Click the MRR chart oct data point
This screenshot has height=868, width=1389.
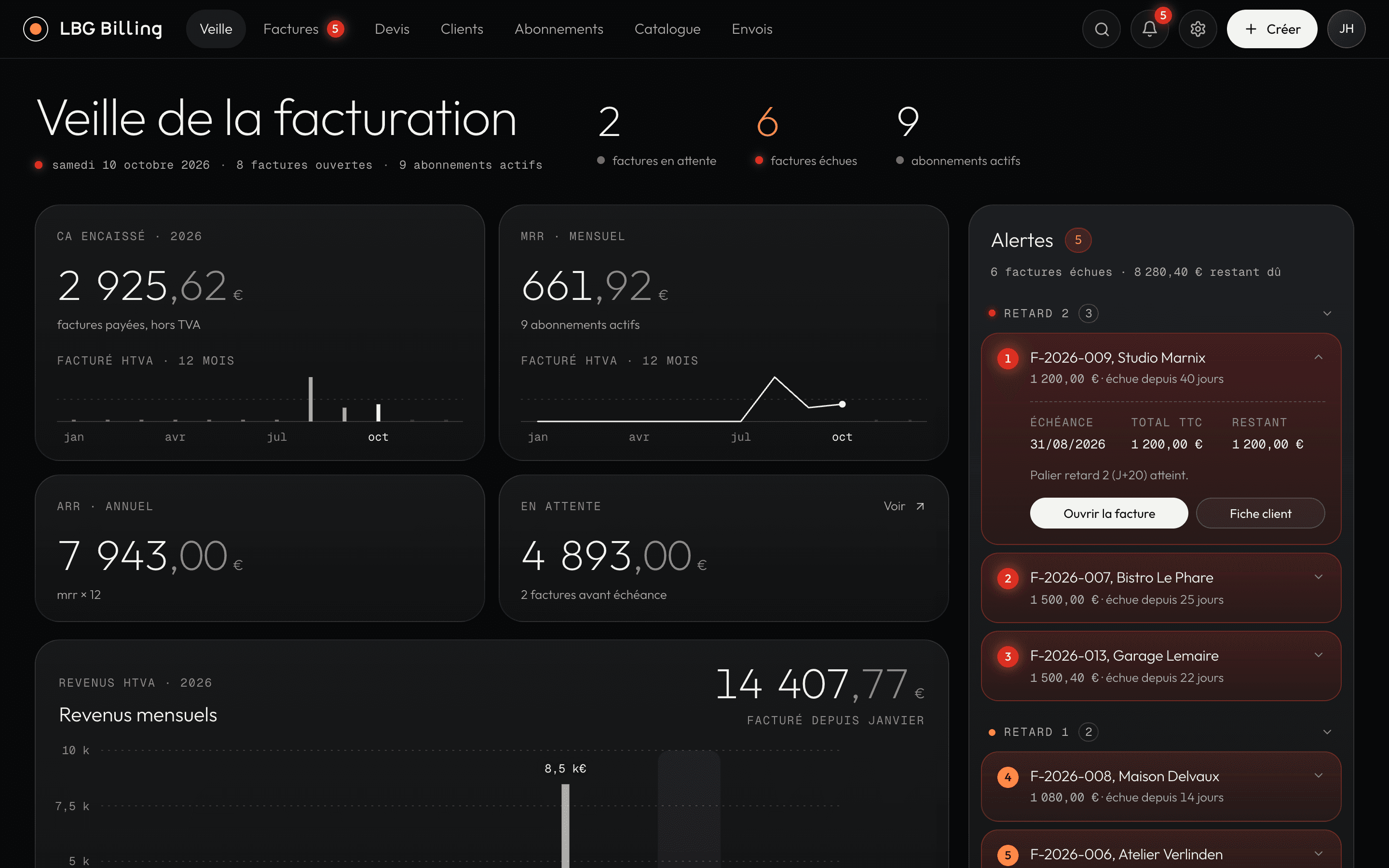(x=842, y=404)
